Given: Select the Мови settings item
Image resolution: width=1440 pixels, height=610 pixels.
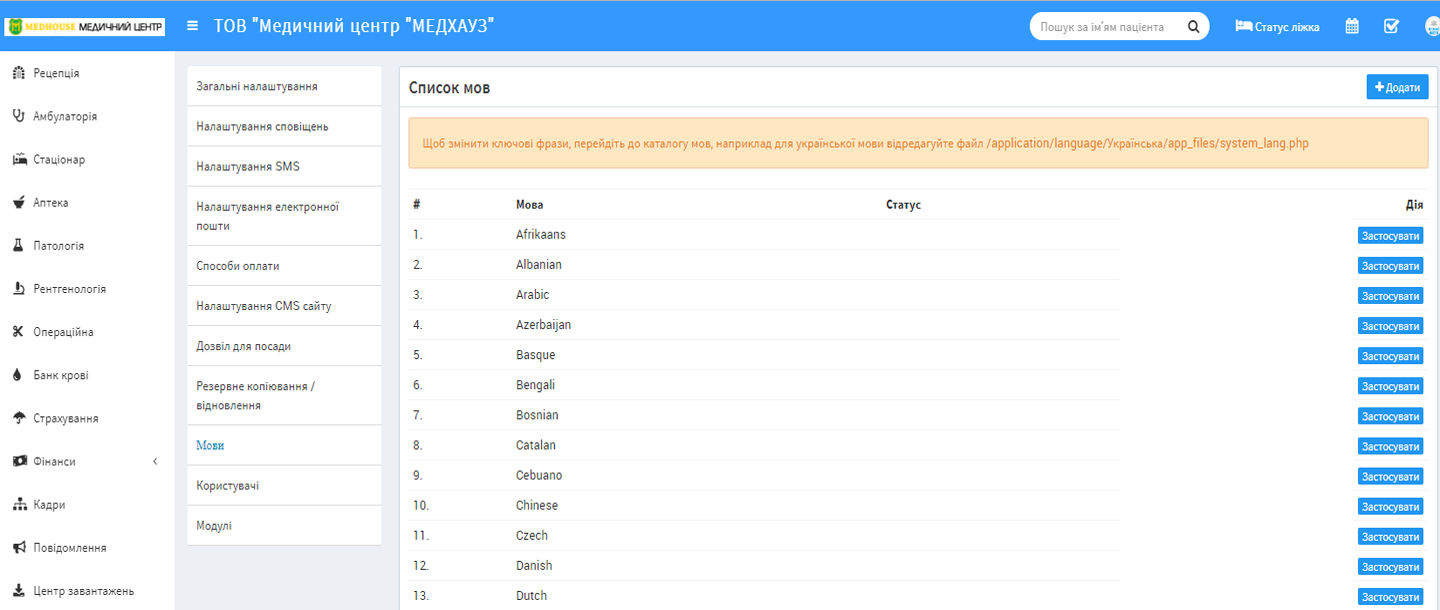Looking at the screenshot, I should [x=284, y=445].
